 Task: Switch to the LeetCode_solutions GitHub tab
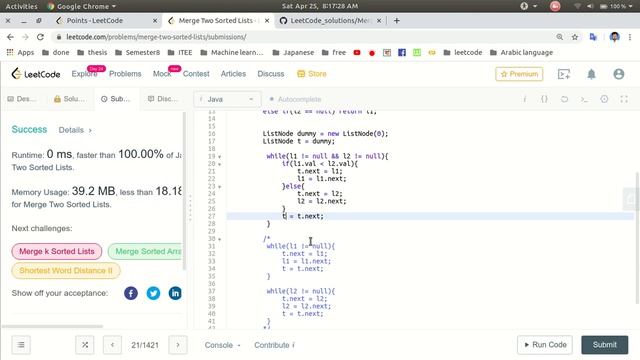tap(329, 20)
